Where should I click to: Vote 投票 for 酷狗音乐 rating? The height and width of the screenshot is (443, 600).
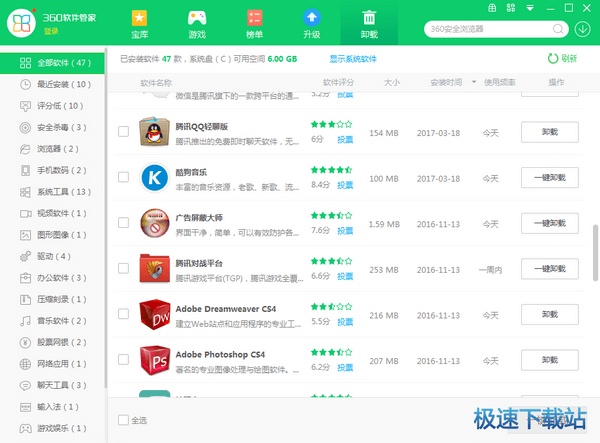[x=345, y=185]
